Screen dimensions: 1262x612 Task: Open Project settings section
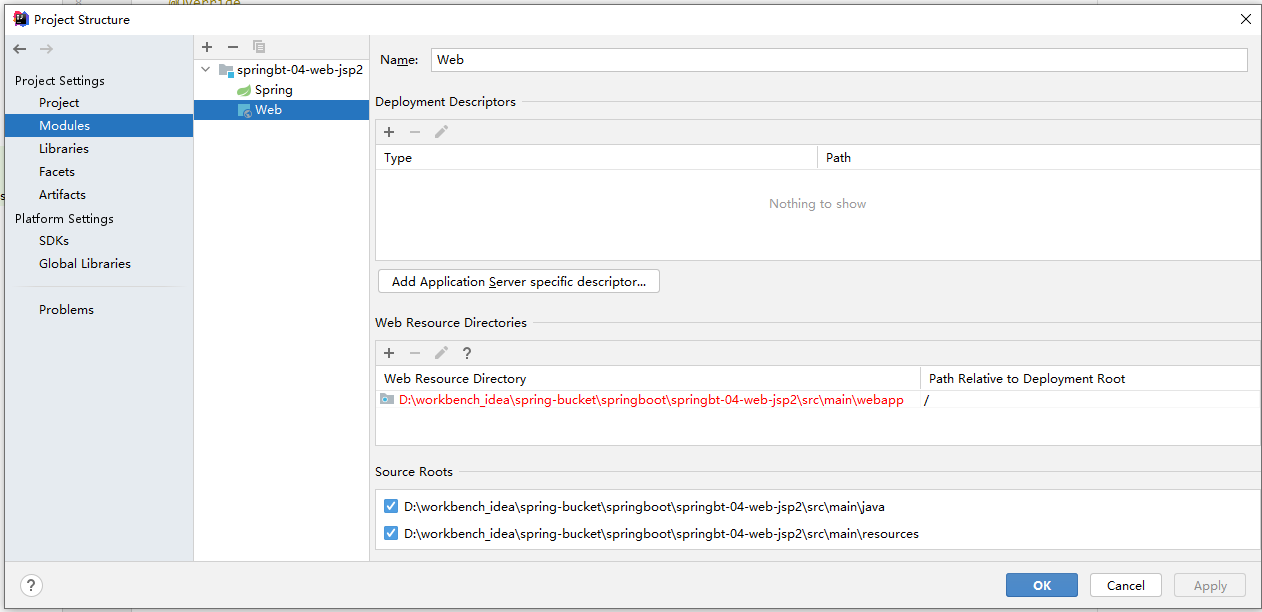tap(59, 103)
